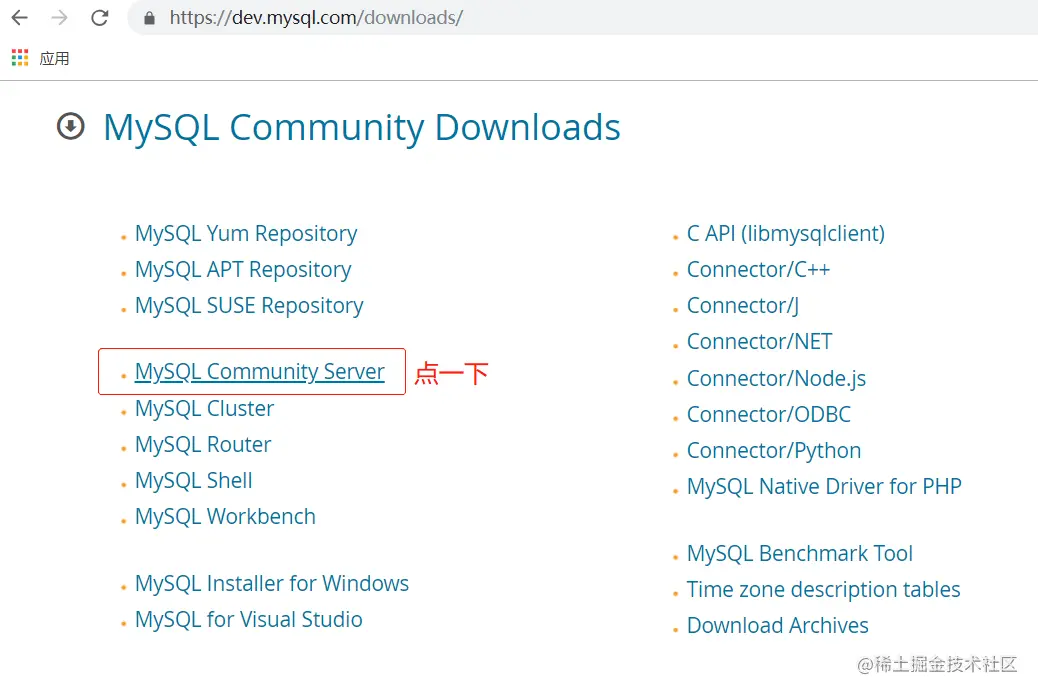Open Connector/NET link
1038x695 pixels.
click(x=760, y=342)
